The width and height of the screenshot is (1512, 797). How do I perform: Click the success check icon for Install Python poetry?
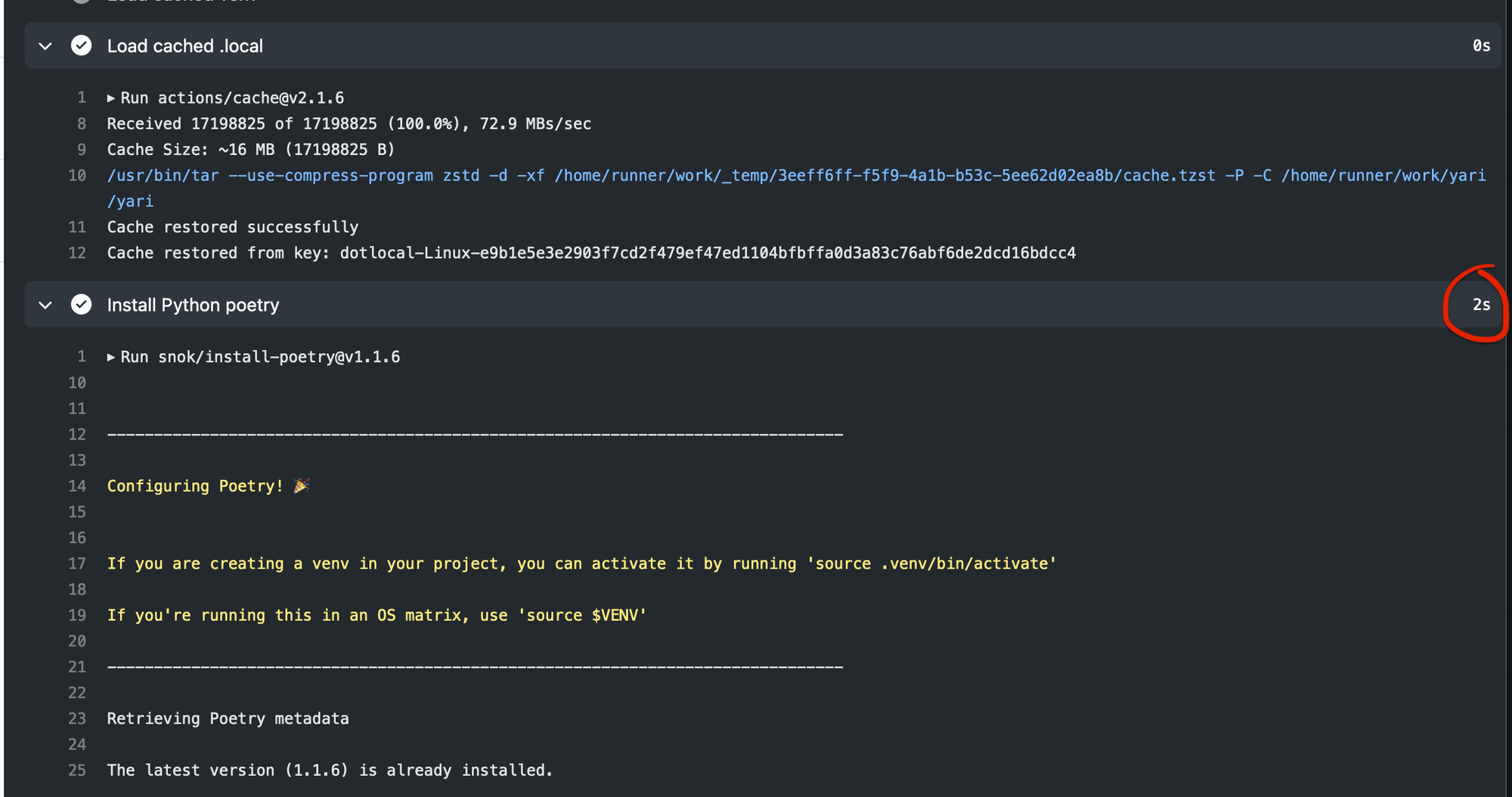point(81,305)
